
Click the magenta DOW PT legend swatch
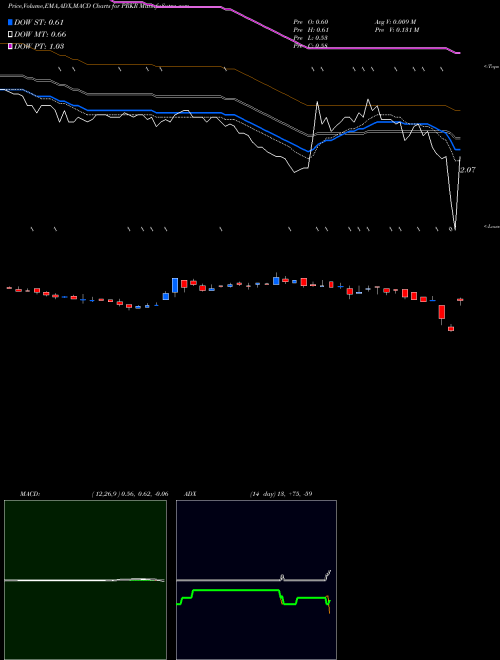10,46
